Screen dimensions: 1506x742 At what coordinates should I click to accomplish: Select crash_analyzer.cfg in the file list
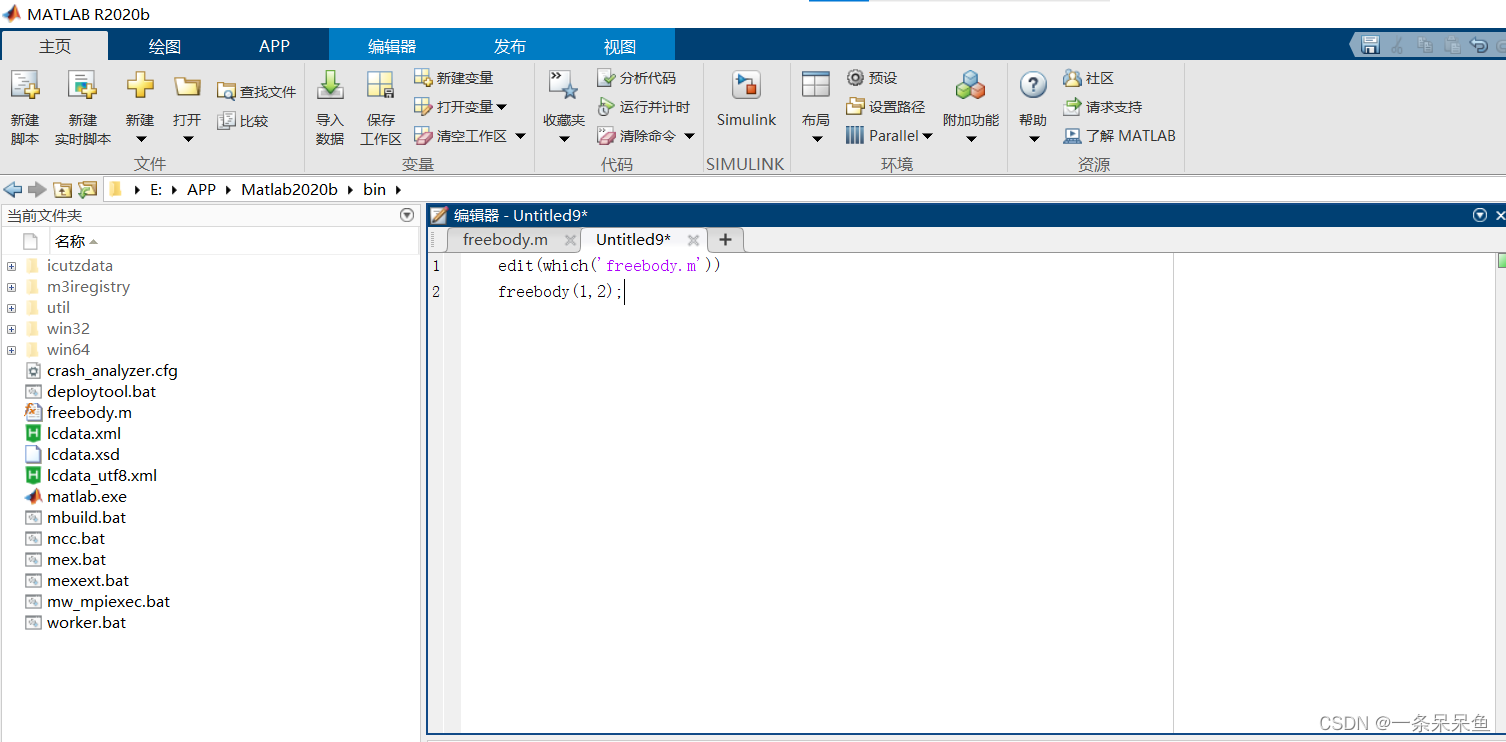point(112,371)
